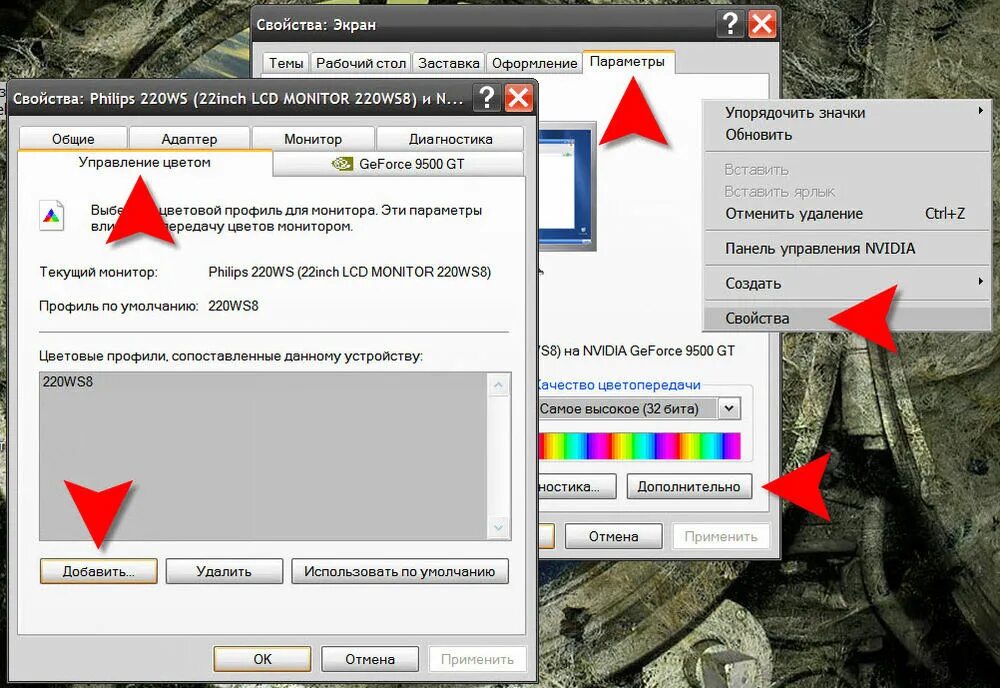Choose Свойства from context menu
Screen dimensions: 1000x688
pos(846,318)
